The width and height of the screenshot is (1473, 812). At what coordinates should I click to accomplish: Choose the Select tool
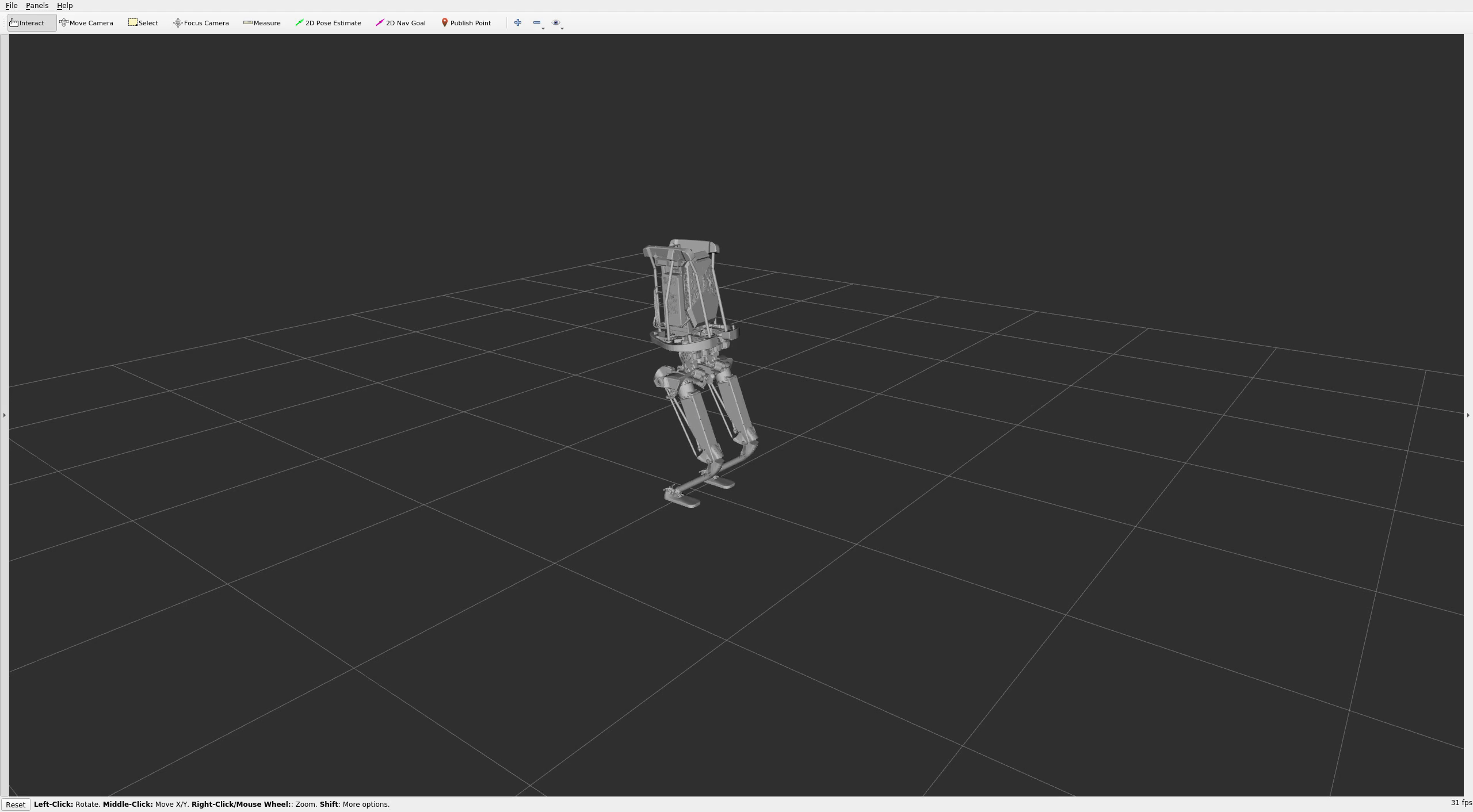coord(143,23)
